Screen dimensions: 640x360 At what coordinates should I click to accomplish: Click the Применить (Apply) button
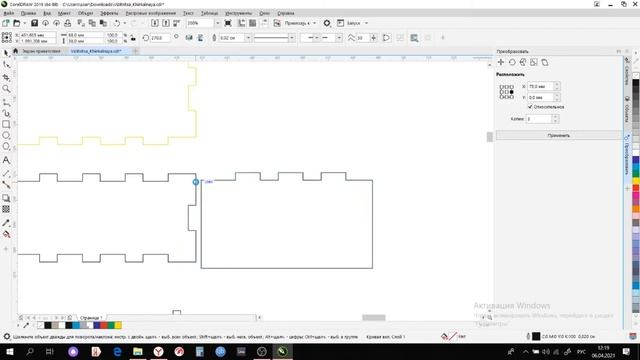558,136
